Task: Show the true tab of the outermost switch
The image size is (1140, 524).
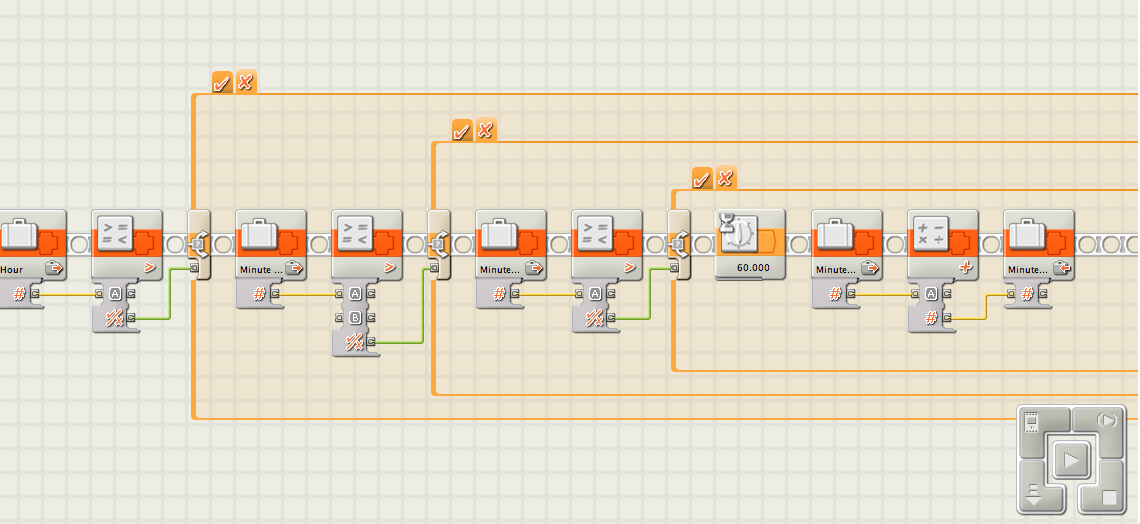Action: coord(222,83)
